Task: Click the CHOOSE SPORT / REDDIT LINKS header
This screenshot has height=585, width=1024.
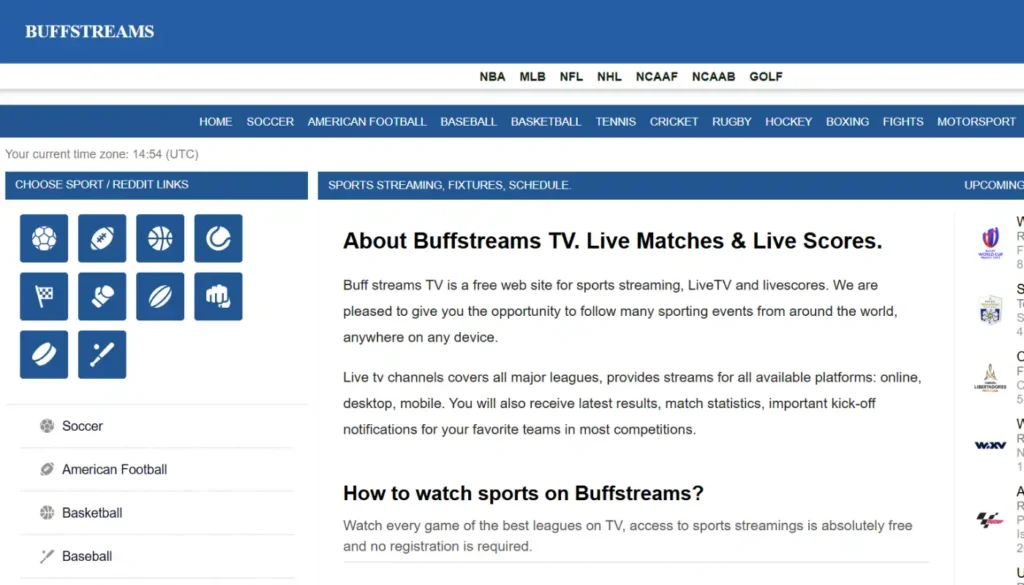Action: tap(156, 185)
